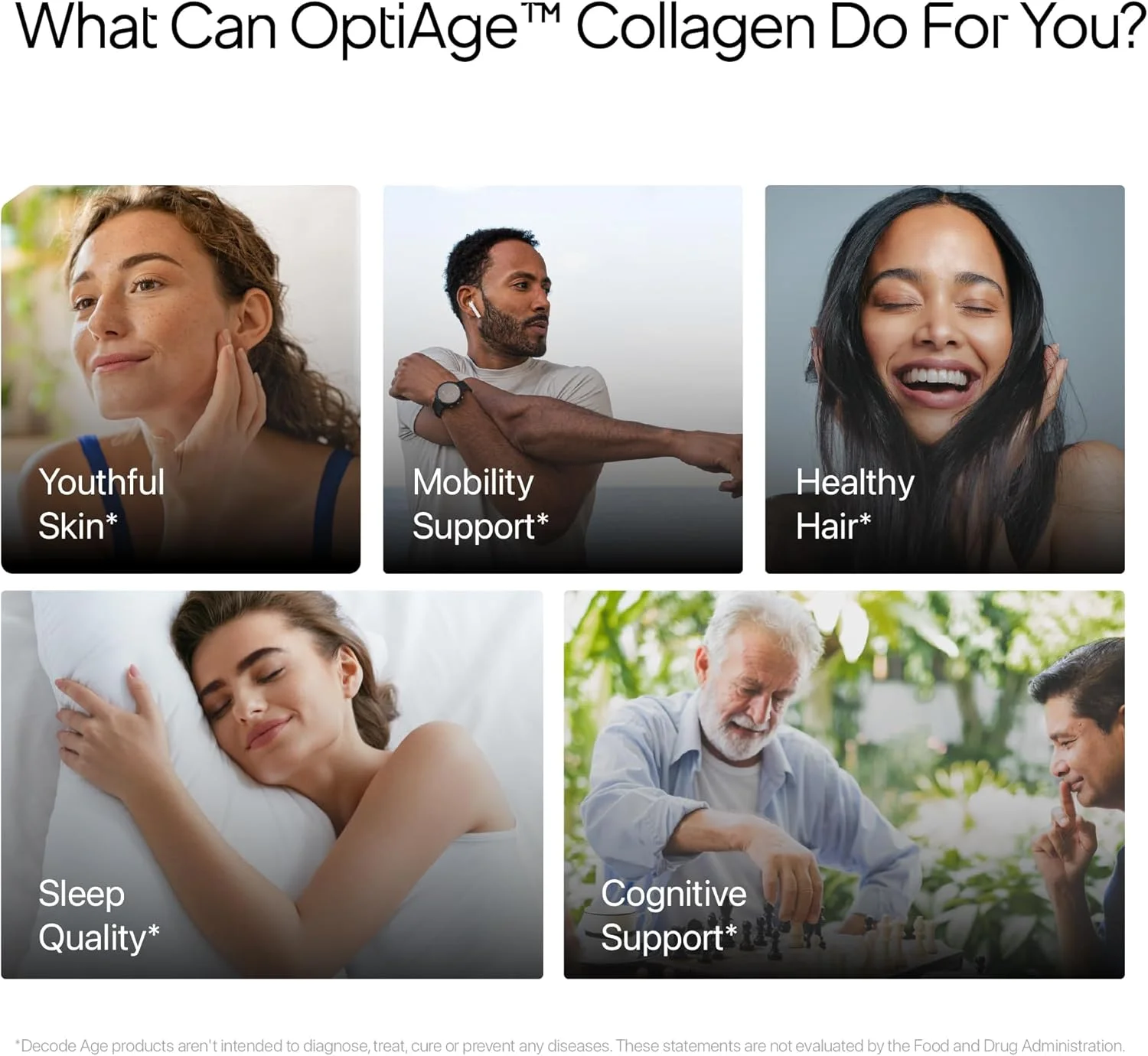Select the Cognitive Support image tile
The image size is (1148, 1056).
coord(844,784)
